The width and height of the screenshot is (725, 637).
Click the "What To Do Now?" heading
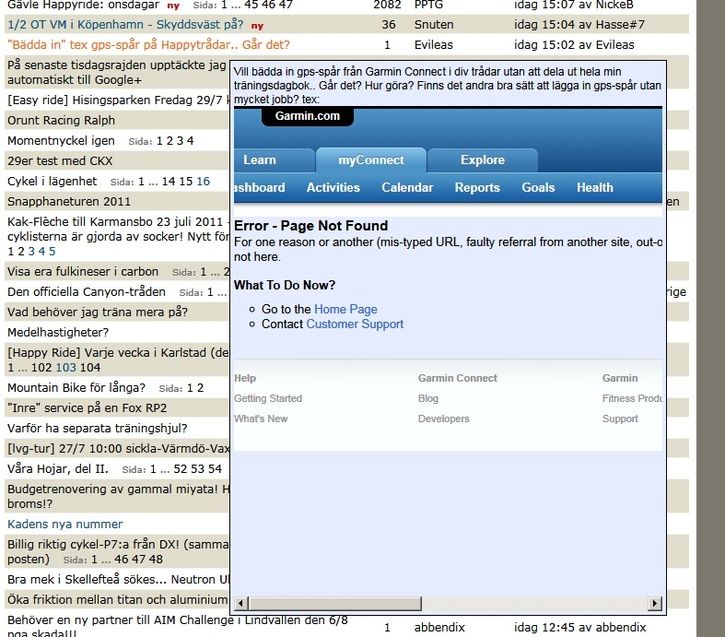pos(284,285)
